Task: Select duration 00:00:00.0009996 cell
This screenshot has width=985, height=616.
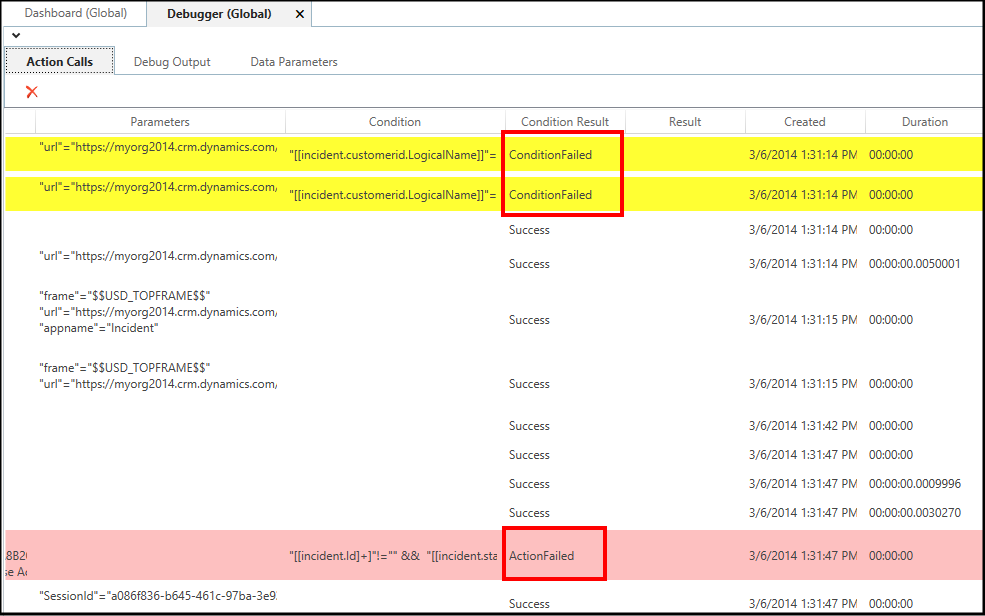Action: (x=915, y=484)
